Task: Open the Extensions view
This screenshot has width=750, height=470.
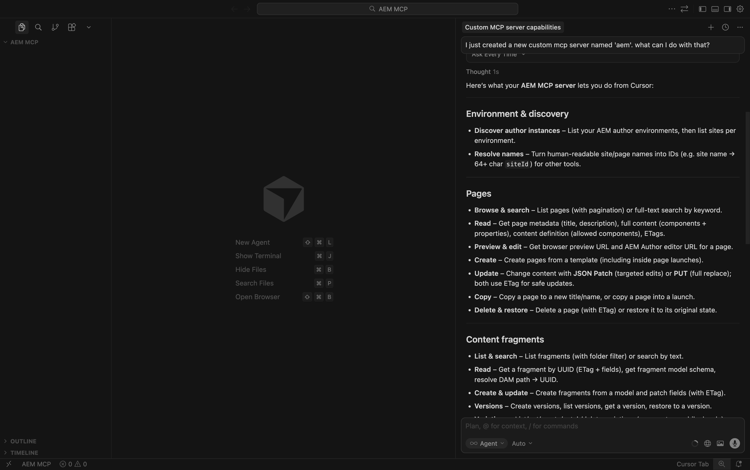Action: point(72,27)
